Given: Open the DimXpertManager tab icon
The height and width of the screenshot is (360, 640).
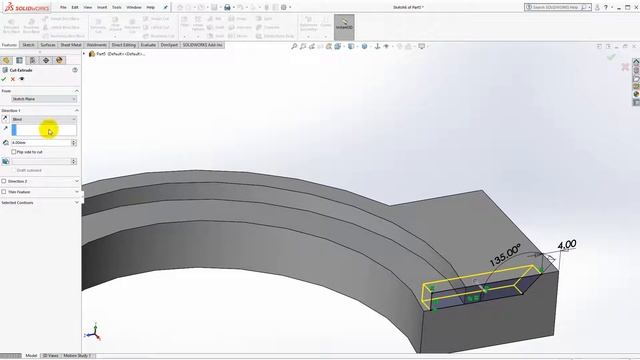Looking at the screenshot, I should coord(46,60).
